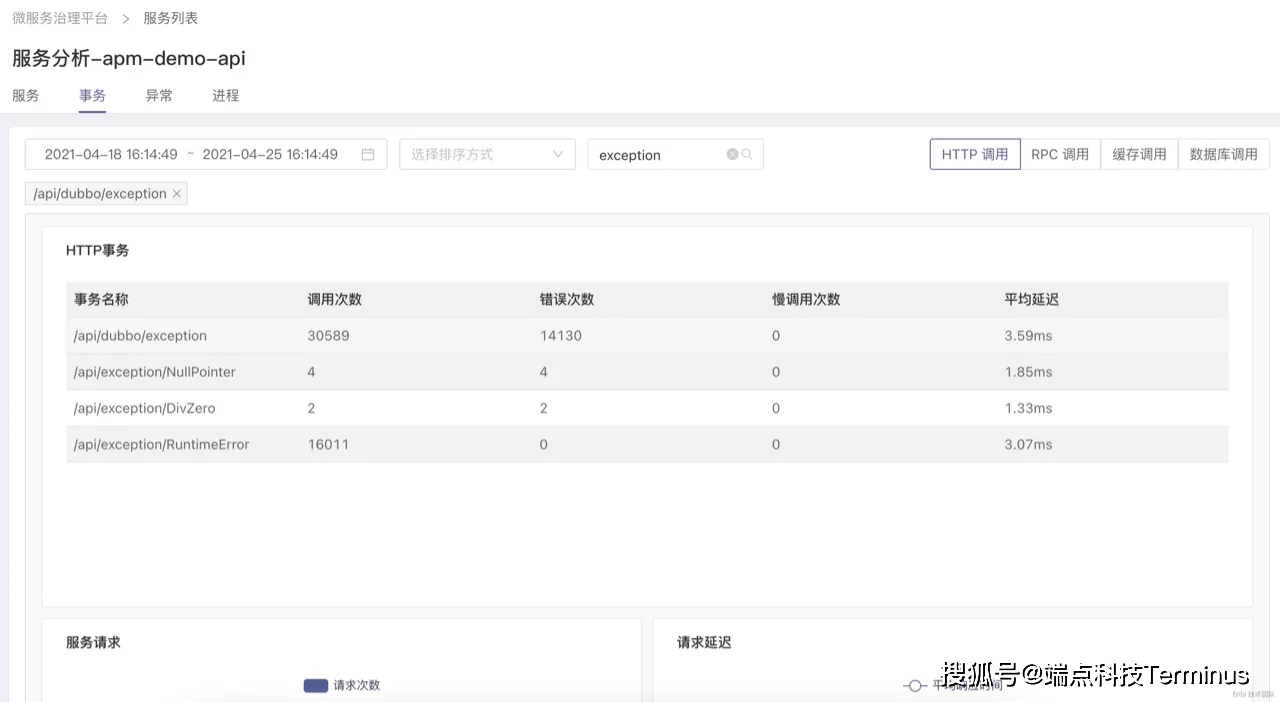Click the start date 2021-04-18 field
Viewport: 1280px width, 702px height.
click(x=111, y=154)
